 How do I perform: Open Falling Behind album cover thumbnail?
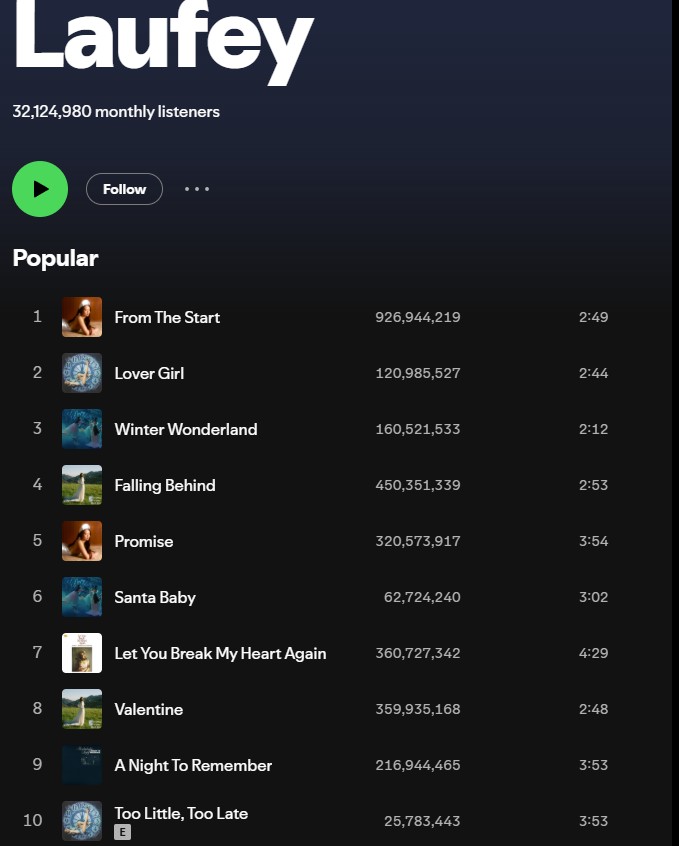click(82, 485)
